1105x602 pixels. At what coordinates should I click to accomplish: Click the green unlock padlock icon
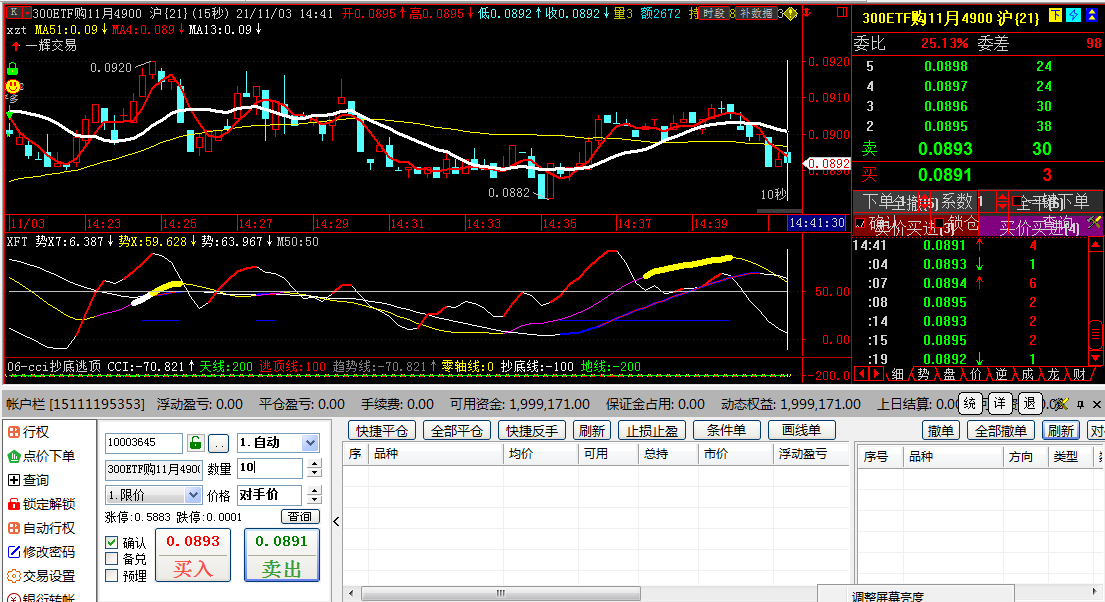pos(196,443)
